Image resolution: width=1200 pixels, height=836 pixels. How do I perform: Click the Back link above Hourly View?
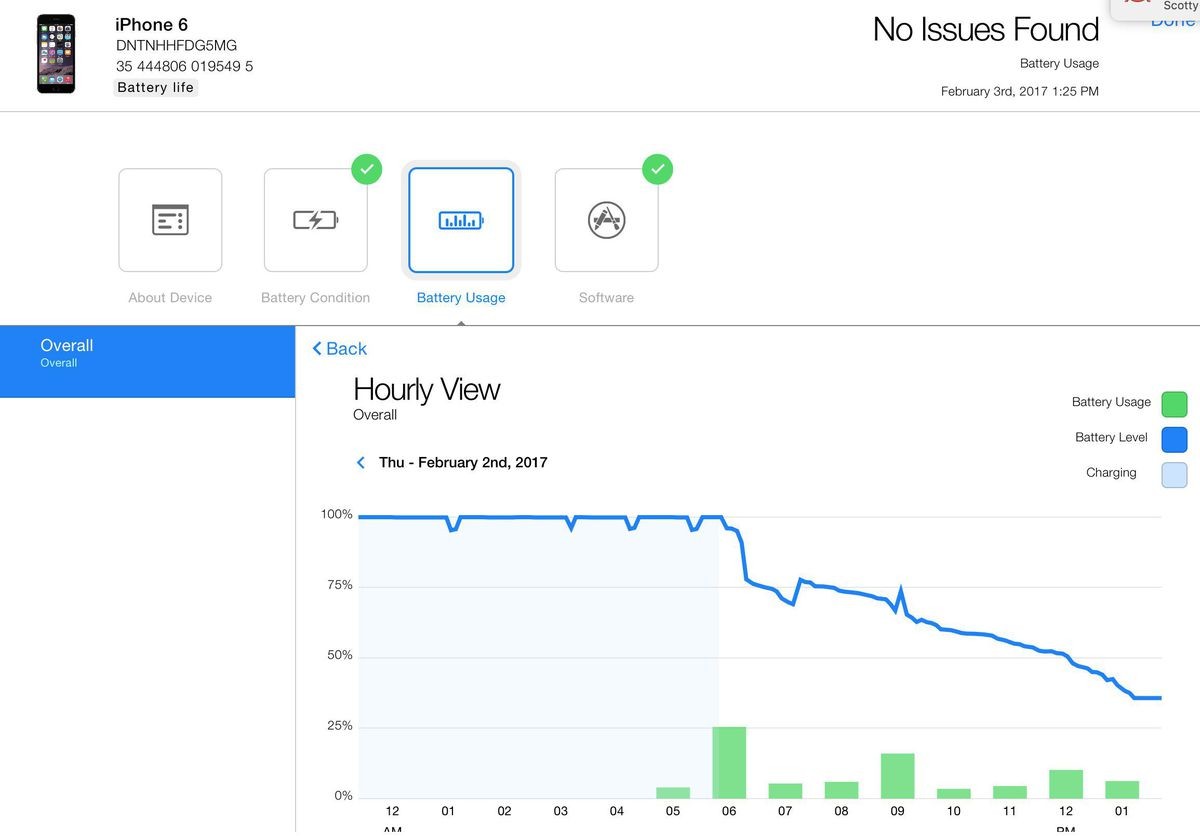(340, 349)
